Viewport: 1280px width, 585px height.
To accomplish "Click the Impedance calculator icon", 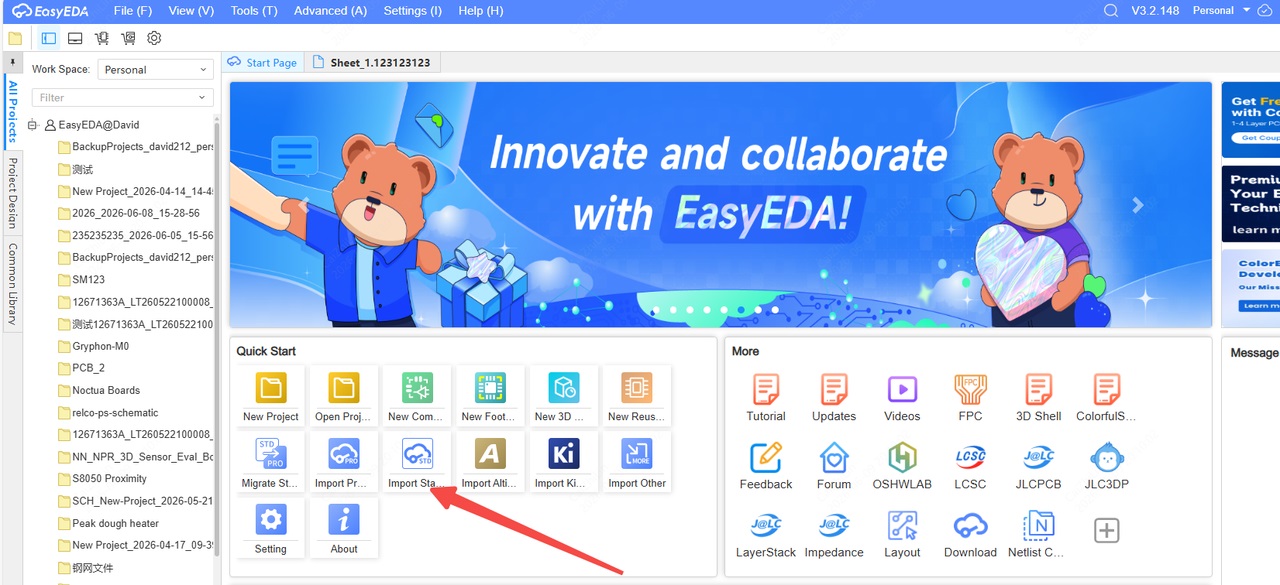I will [834, 534].
